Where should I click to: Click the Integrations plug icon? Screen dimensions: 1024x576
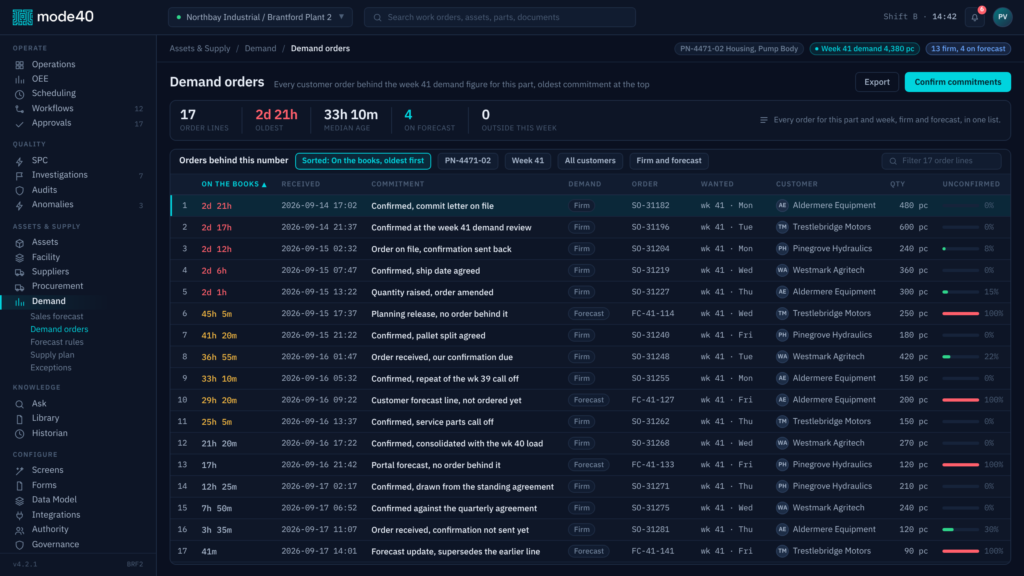[x=20, y=515]
